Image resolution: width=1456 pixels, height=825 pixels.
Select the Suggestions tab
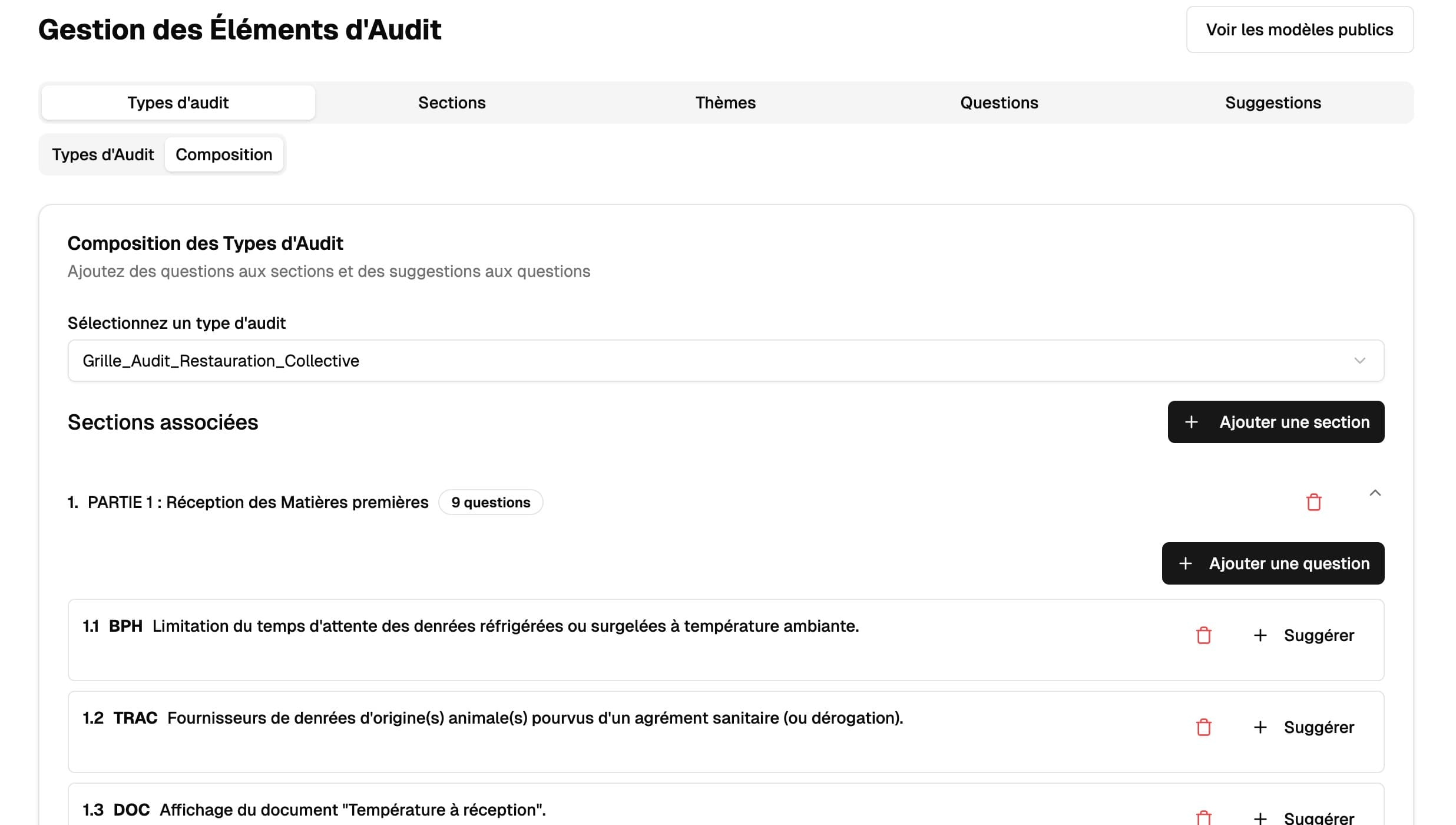click(1273, 103)
